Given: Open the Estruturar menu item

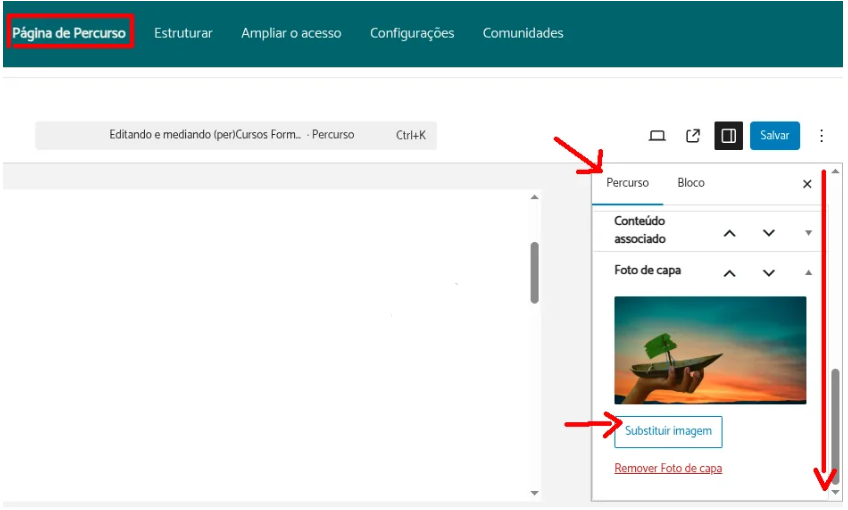Looking at the screenshot, I should click(183, 33).
